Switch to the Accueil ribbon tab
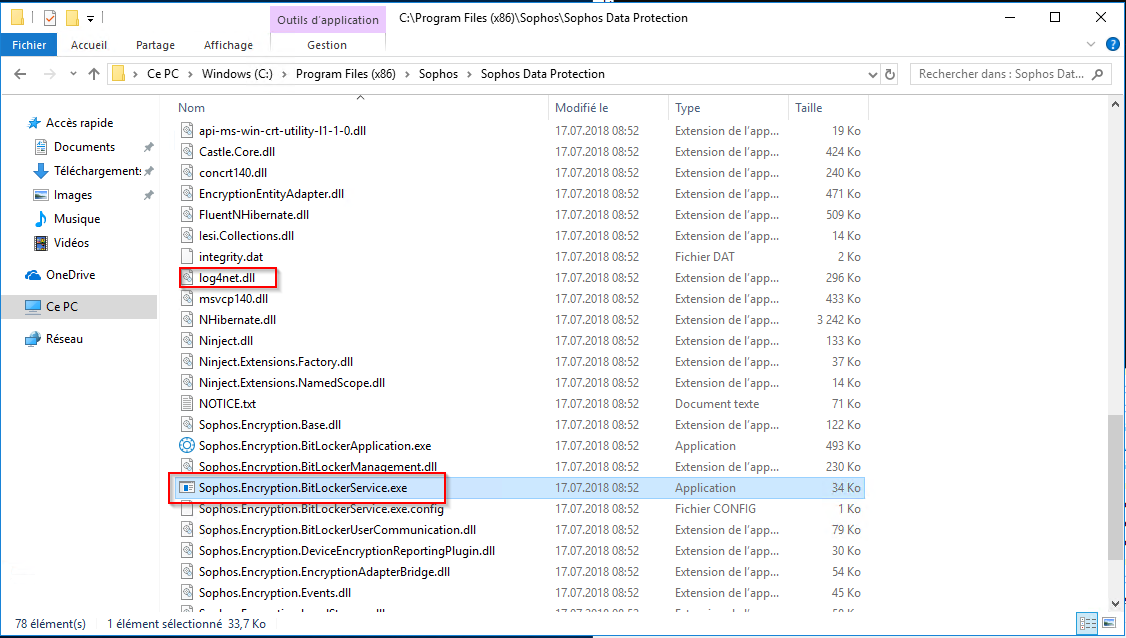This screenshot has height=638, width=1126. pos(89,45)
